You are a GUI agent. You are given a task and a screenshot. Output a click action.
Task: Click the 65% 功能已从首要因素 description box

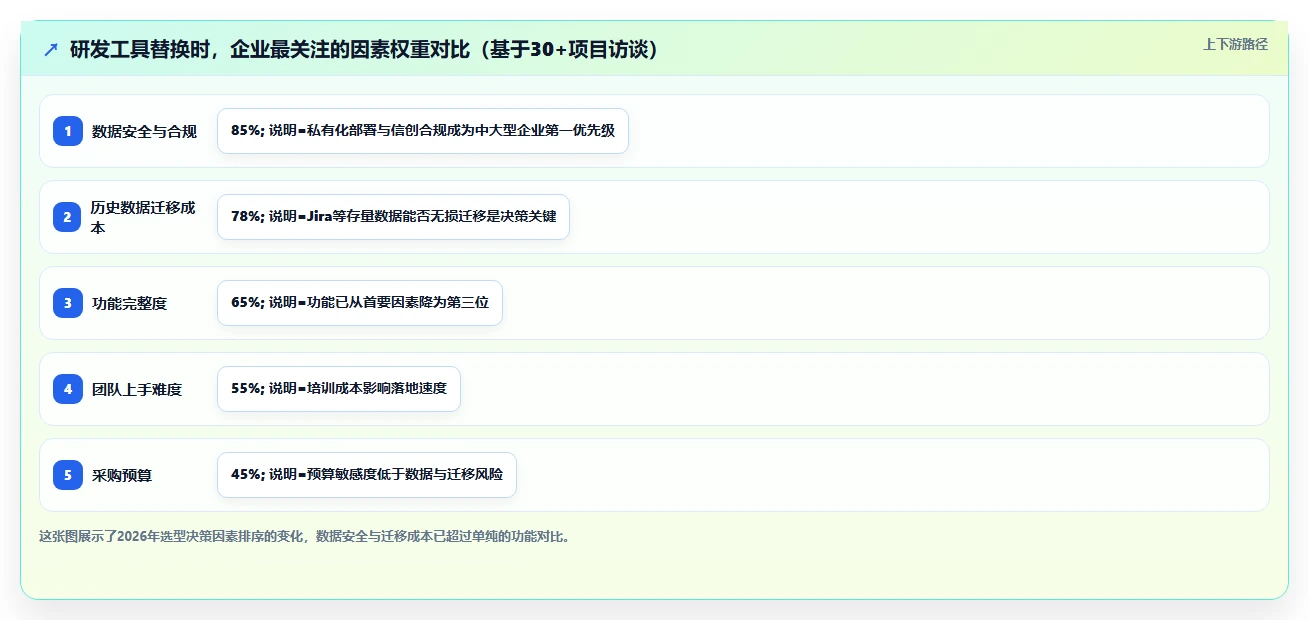(x=360, y=303)
